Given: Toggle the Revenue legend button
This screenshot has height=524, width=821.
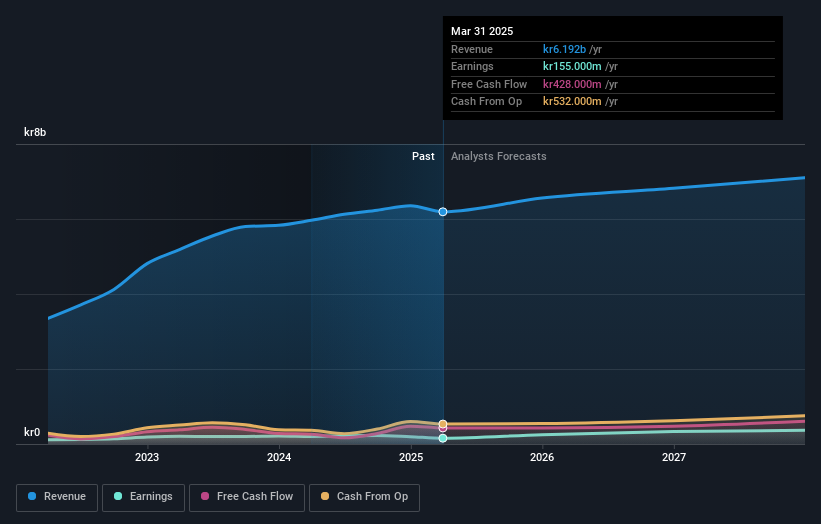Looking at the screenshot, I should click(x=57, y=497).
